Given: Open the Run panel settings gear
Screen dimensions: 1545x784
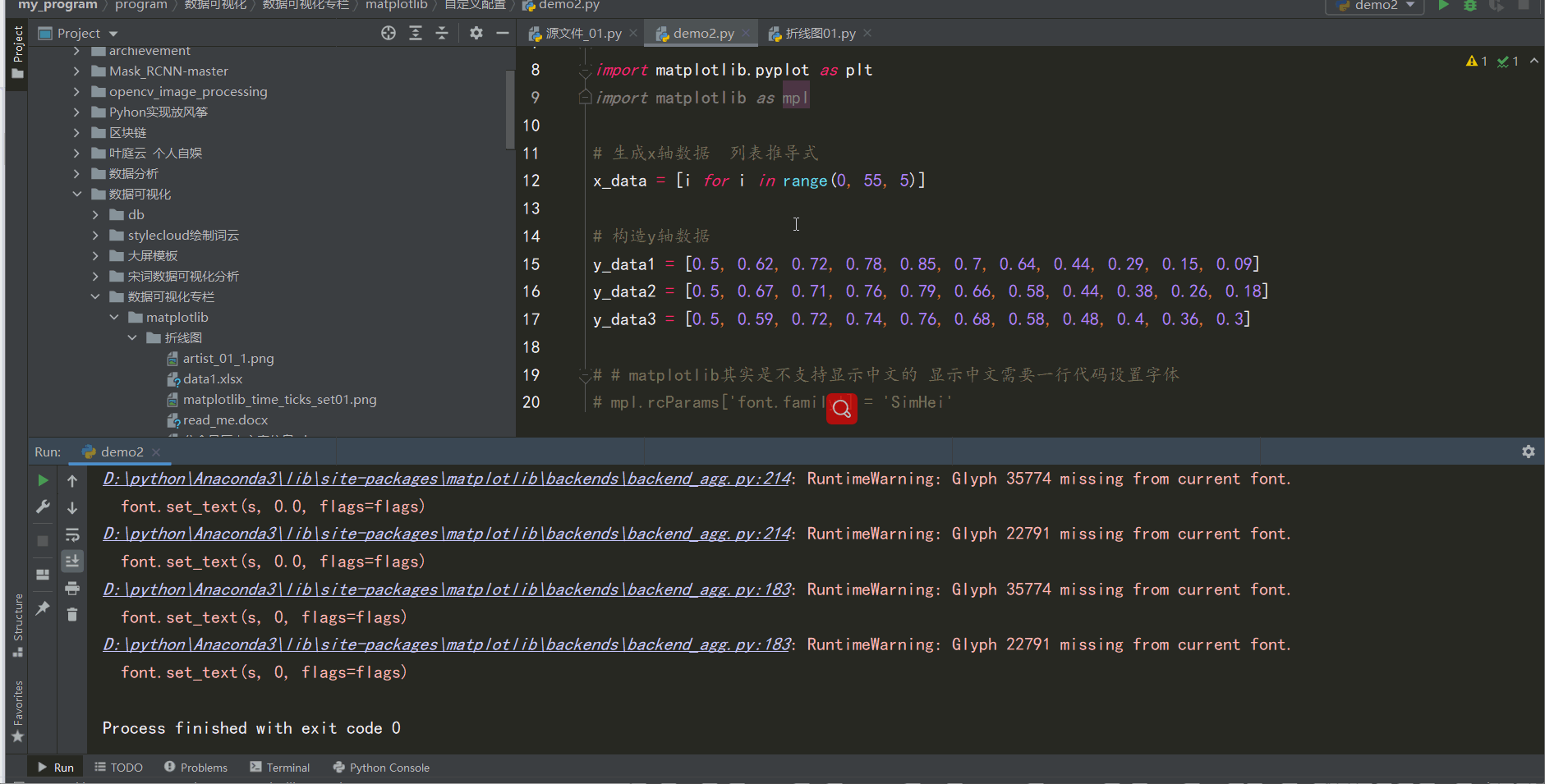Looking at the screenshot, I should 1528,452.
